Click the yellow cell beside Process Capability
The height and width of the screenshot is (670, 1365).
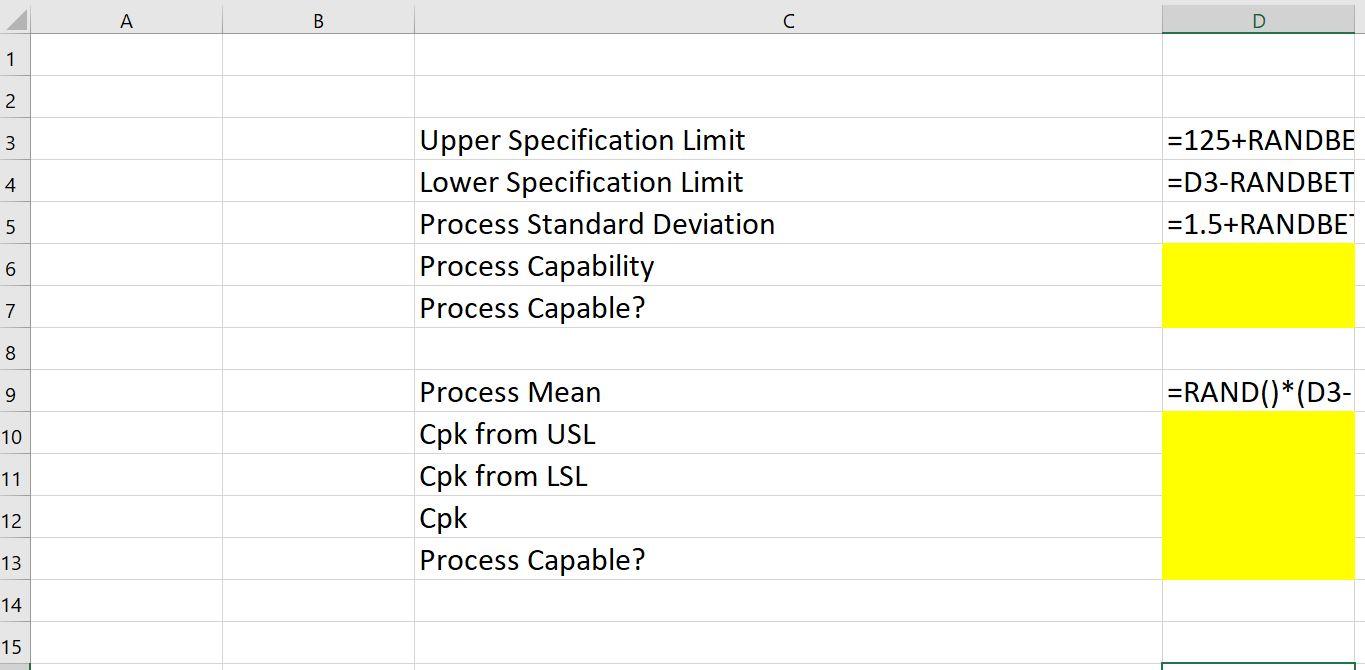(1257, 266)
